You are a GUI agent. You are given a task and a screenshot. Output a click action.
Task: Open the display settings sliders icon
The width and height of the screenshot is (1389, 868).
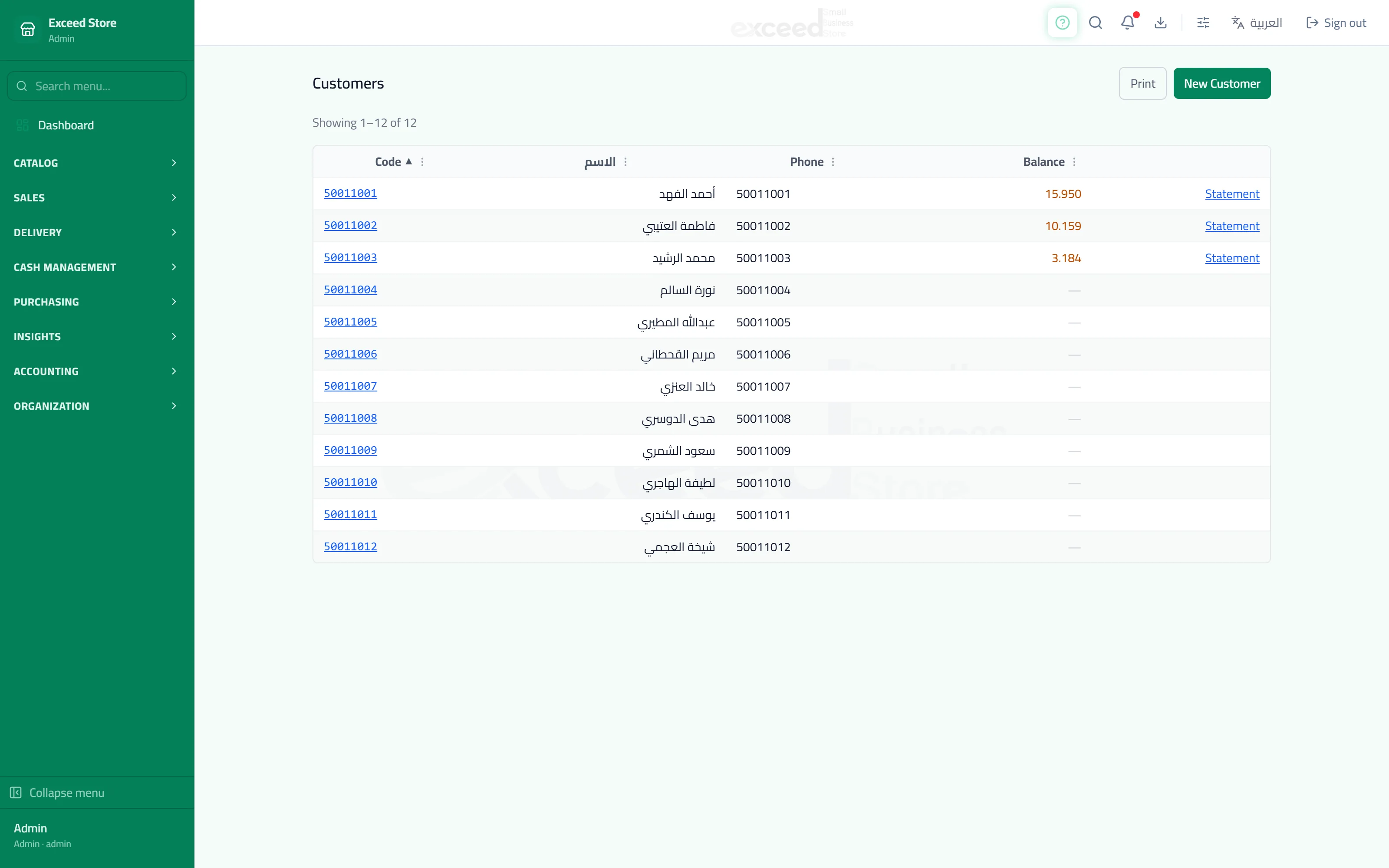point(1203,23)
